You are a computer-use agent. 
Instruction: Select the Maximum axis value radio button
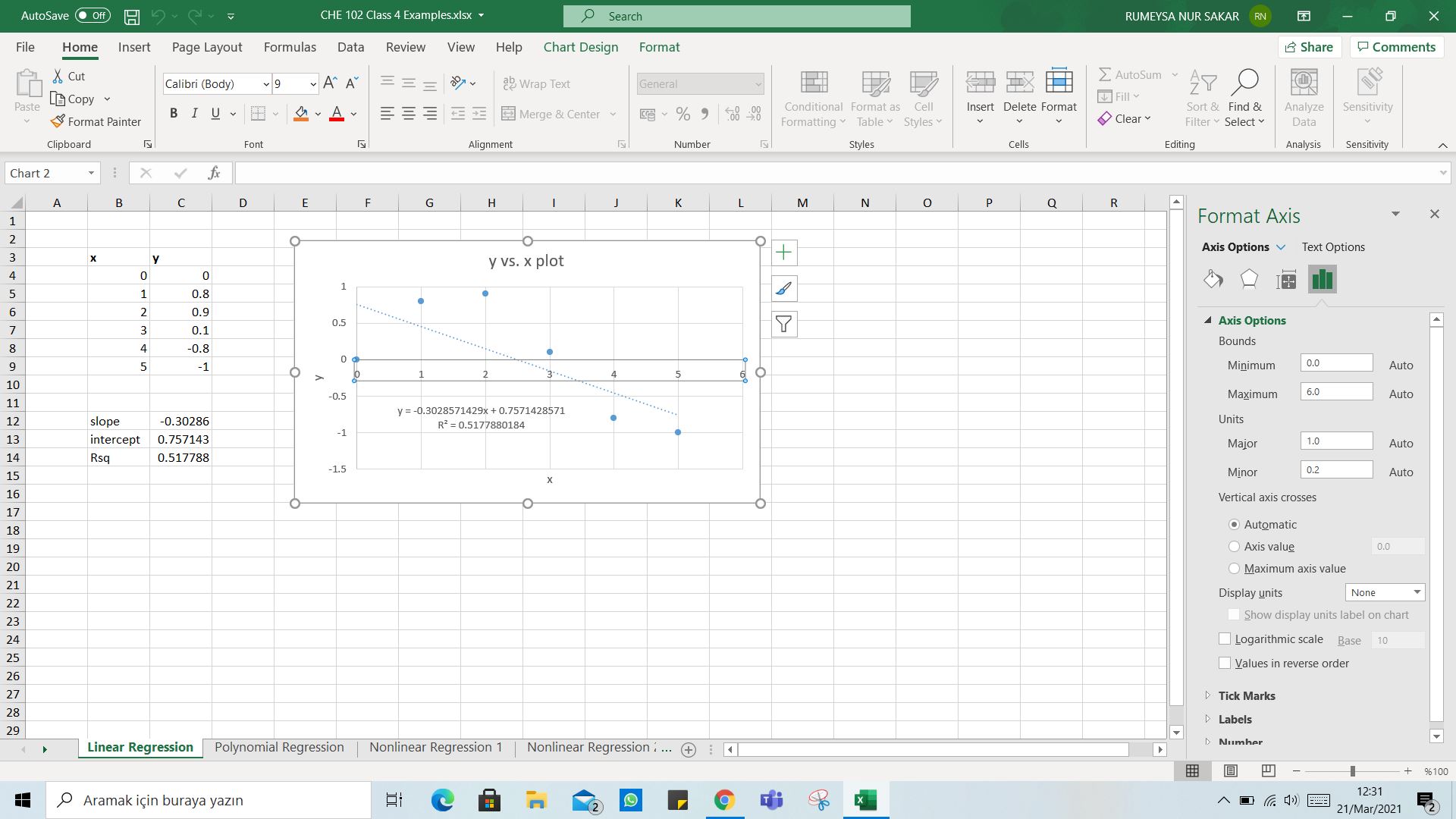(1234, 568)
